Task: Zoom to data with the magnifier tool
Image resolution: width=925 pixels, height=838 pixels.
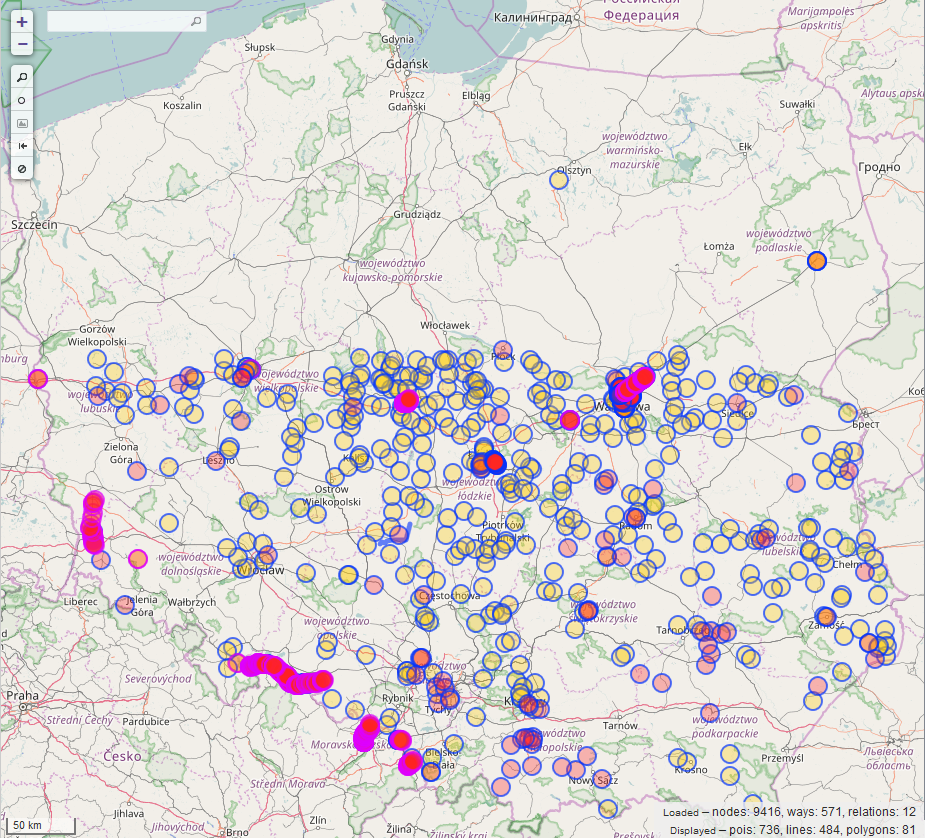Action: pyautogui.click(x=22, y=77)
